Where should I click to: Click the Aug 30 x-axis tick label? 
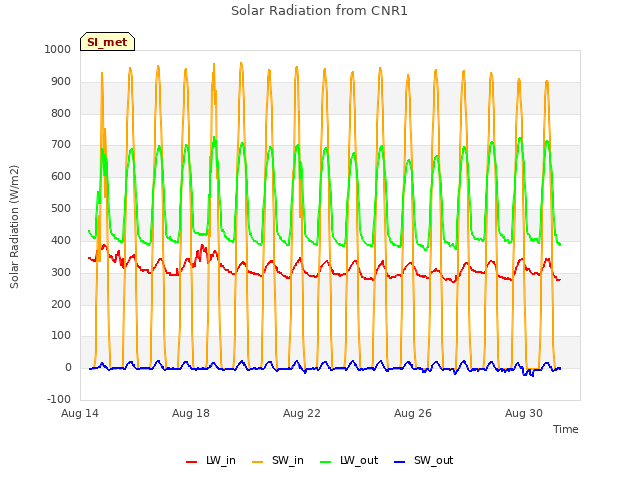tap(524, 413)
